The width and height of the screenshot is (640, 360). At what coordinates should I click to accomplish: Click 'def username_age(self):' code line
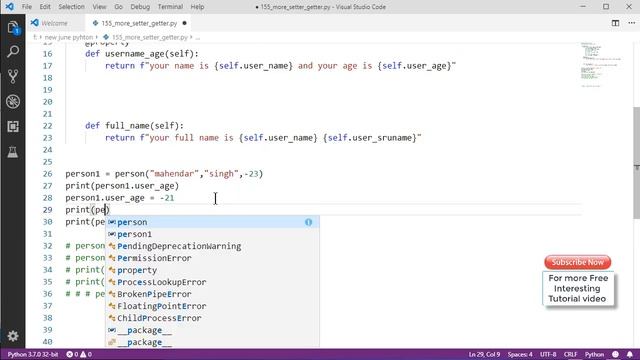pos(142,54)
